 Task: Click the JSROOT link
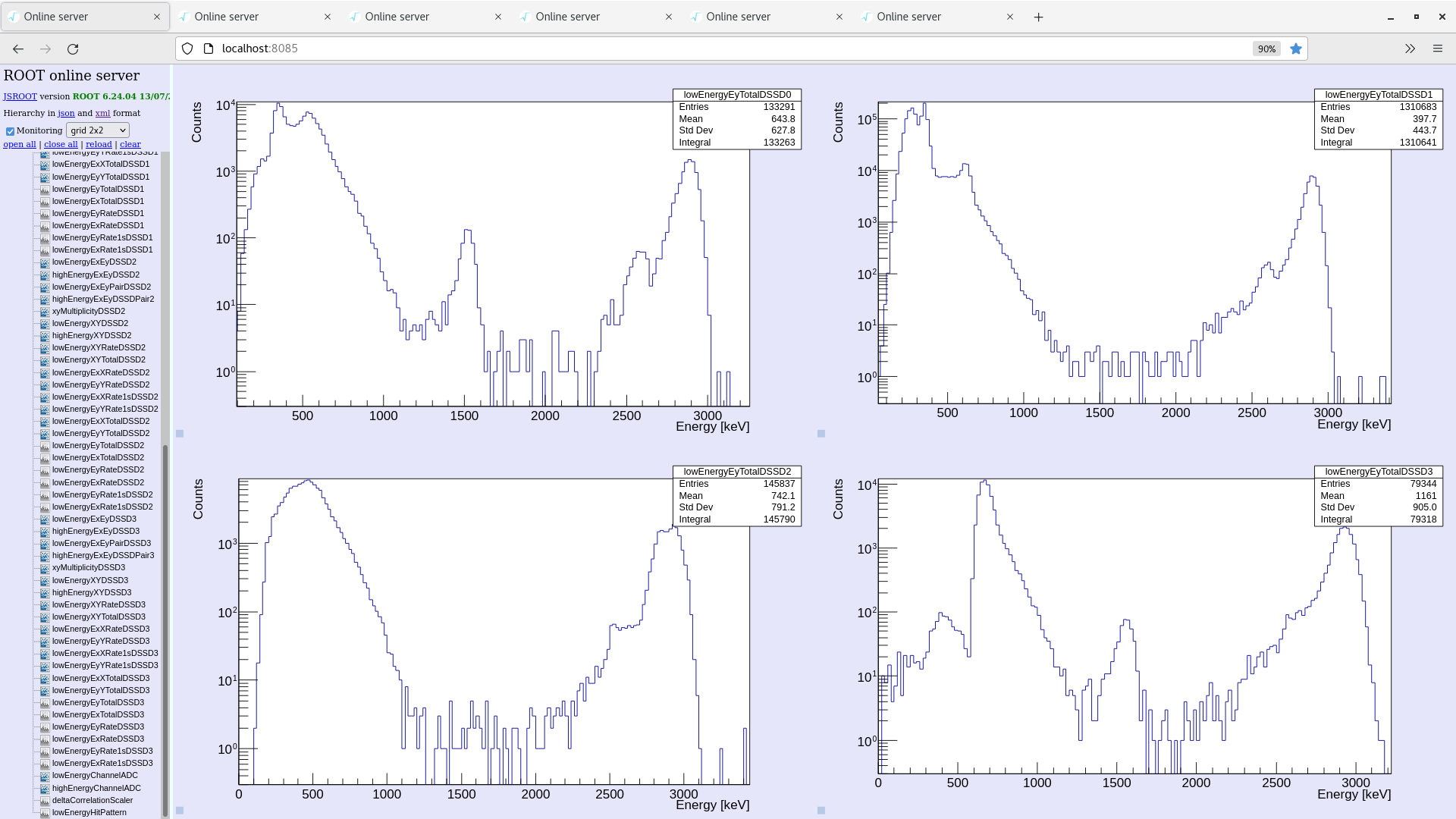[x=20, y=96]
